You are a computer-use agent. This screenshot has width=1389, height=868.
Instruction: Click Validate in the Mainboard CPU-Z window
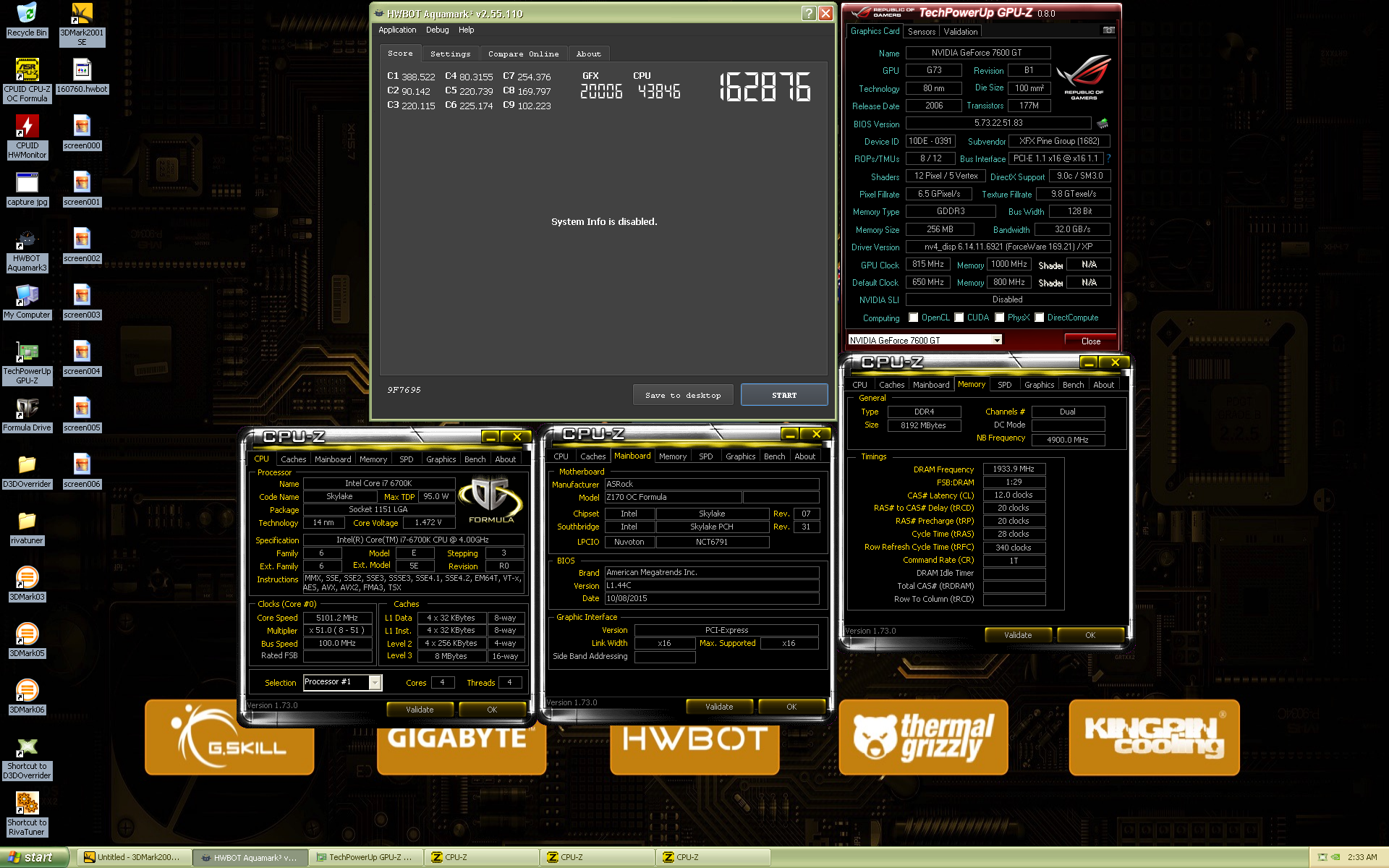[719, 707]
